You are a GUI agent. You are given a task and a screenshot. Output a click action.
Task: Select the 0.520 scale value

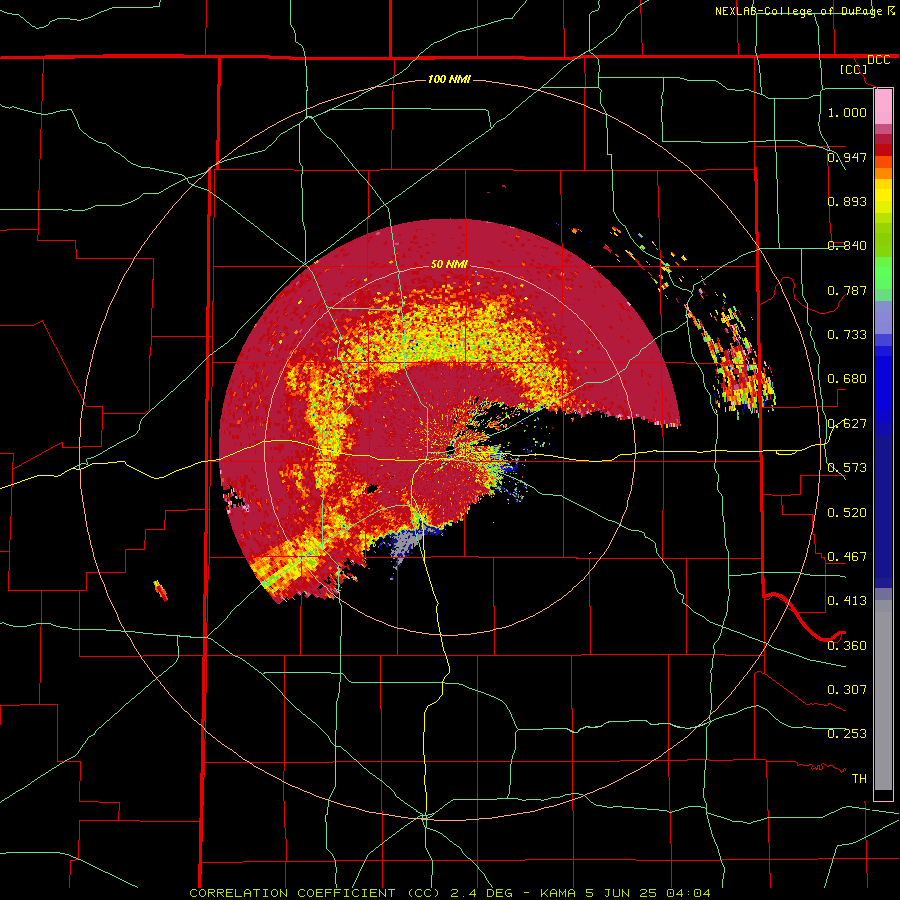click(x=847, y=512)
